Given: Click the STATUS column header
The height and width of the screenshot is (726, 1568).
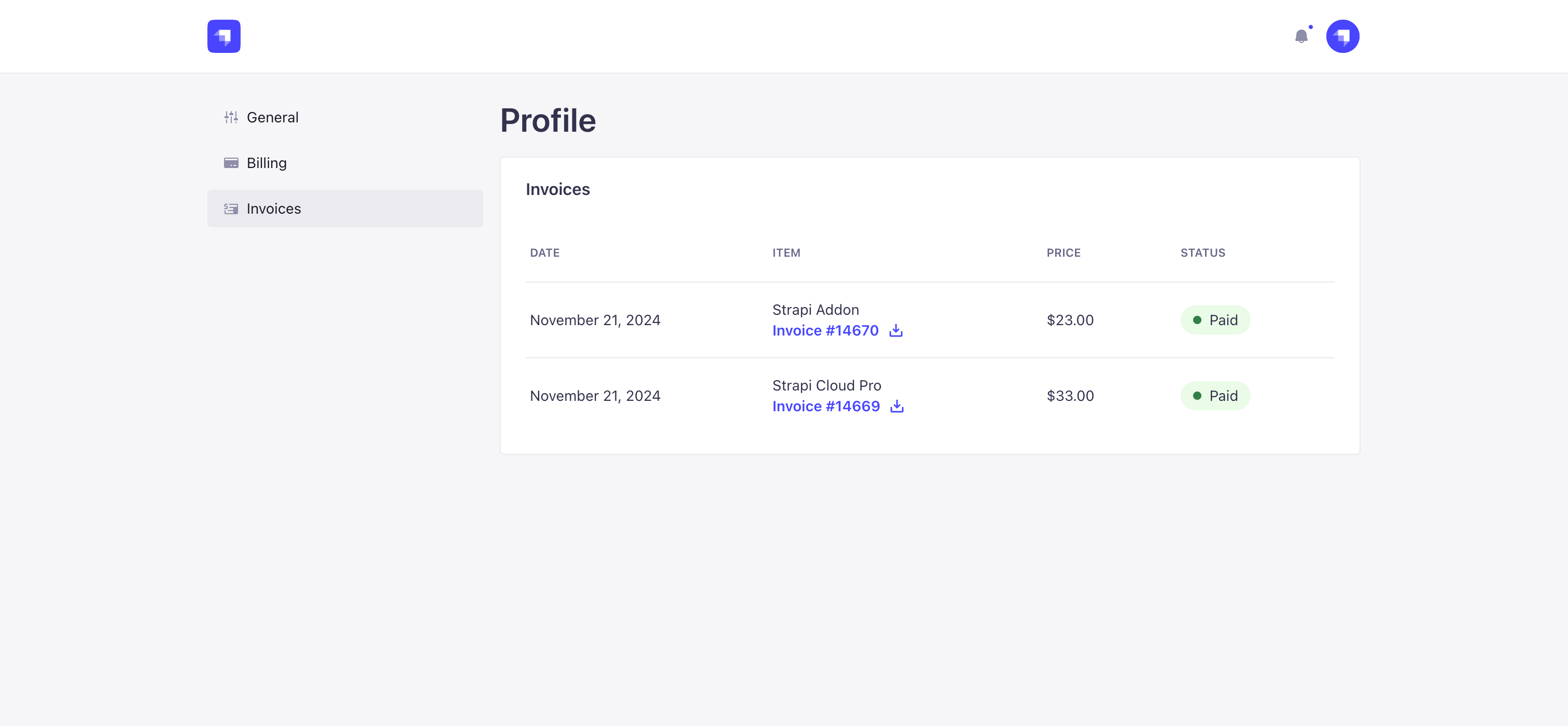Looking at the screenshot, I should coord(1202,253).
